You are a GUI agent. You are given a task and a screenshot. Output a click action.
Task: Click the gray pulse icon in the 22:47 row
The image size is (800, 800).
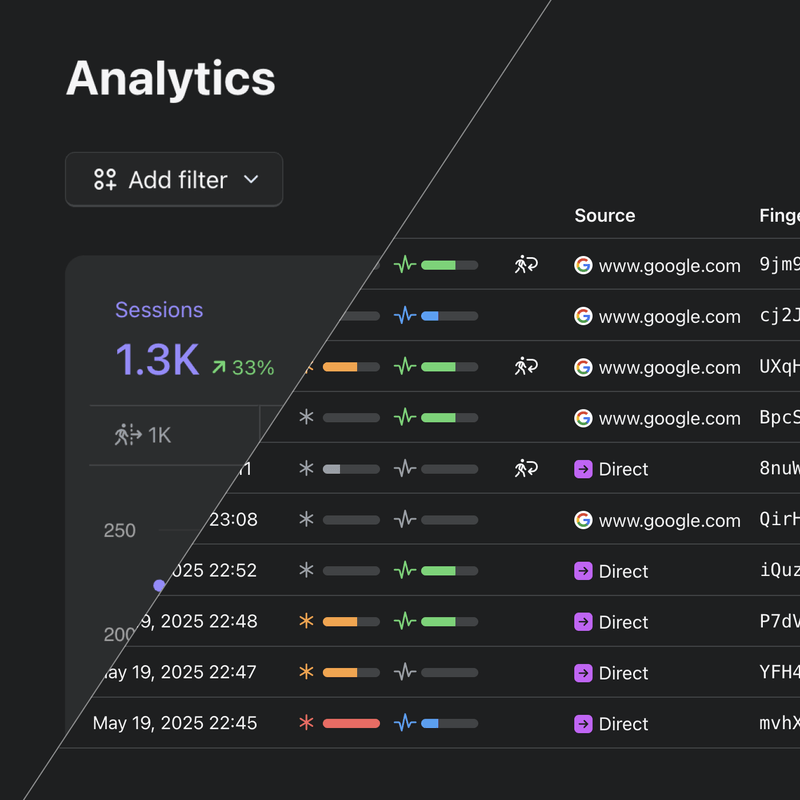[x=405, y=672]
